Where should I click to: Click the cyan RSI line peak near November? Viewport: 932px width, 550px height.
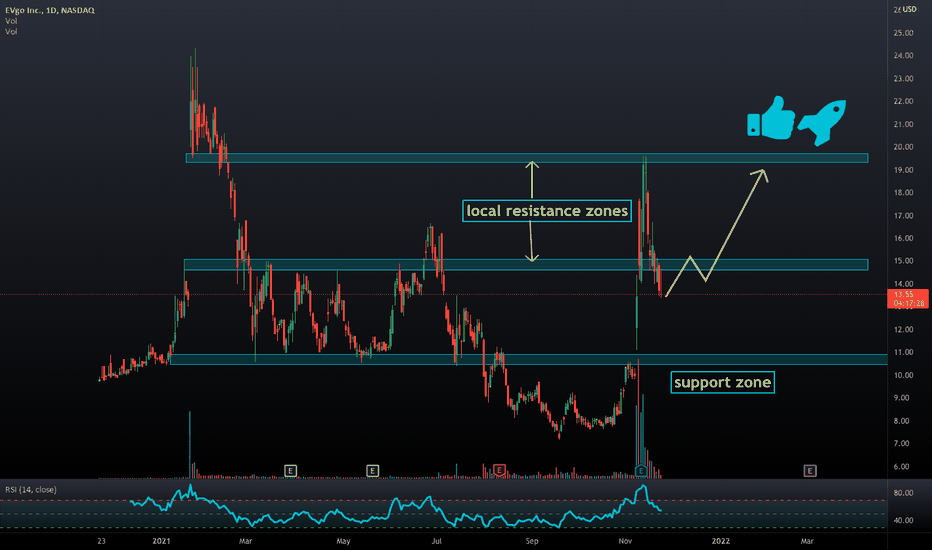(643, 488)
